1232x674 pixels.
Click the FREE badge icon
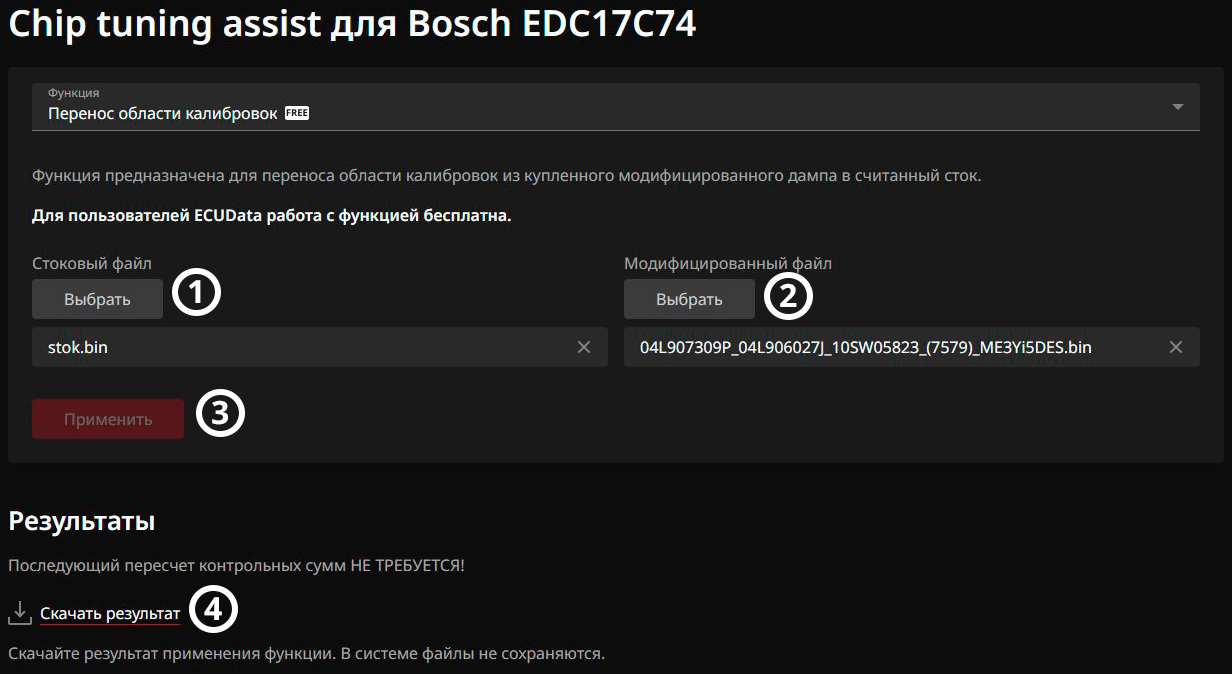[x=297, y=114]
